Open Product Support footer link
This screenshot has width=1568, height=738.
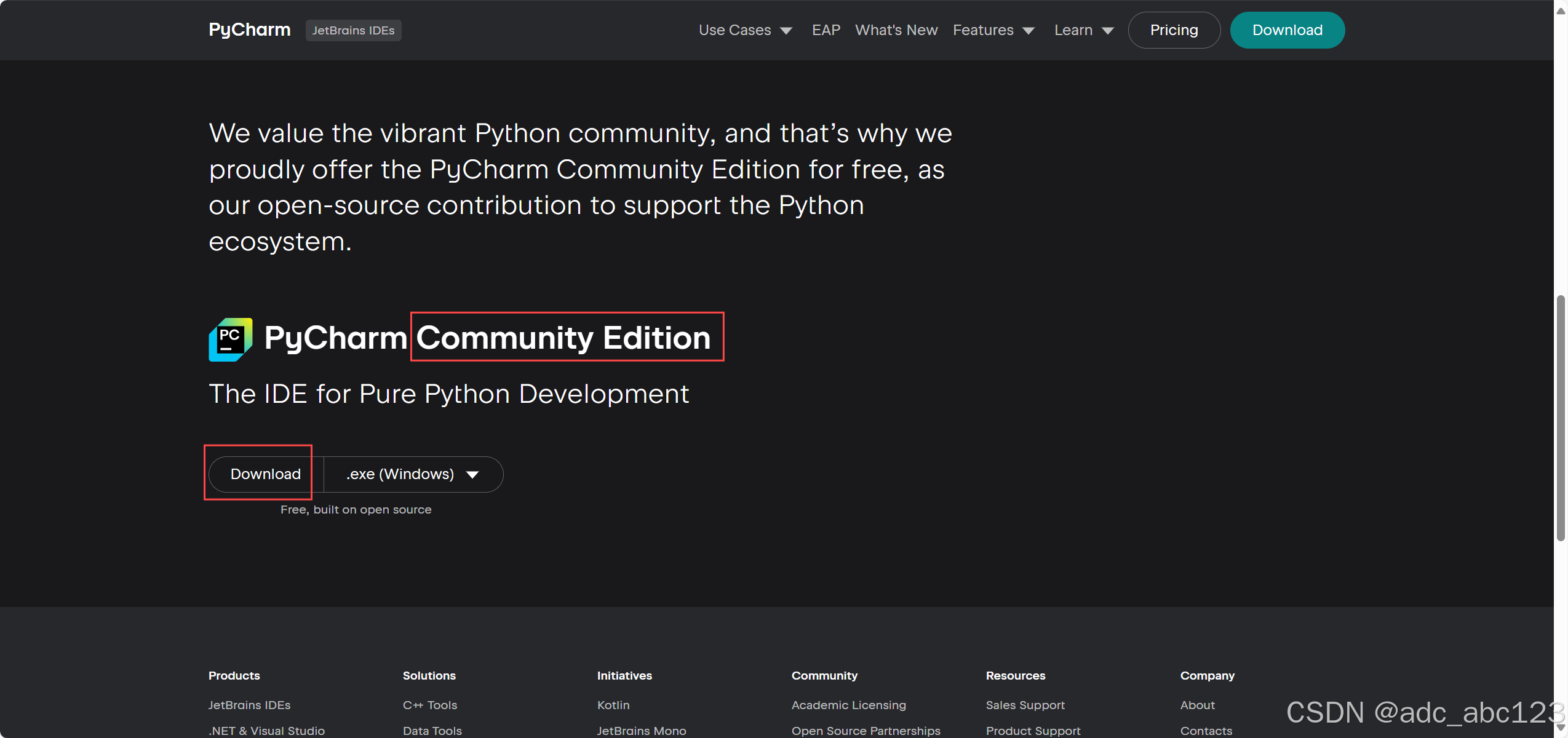pyautogui.click(x=1033, y=731)
